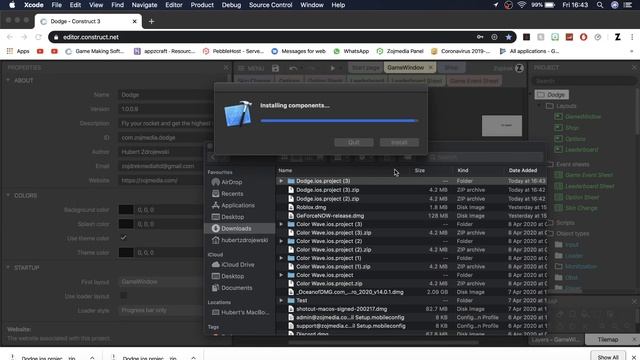Click the Theme color swatch
Image resolution: width=640 pixels, height=360 pixels.
pyautogui.click(x=126, y=253)
